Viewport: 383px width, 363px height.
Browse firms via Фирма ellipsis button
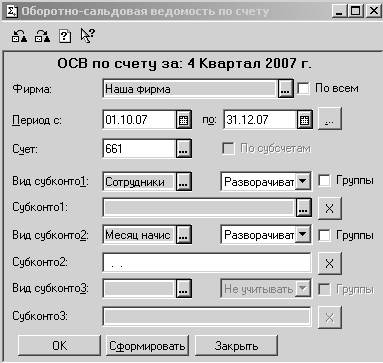click(286, 89)
